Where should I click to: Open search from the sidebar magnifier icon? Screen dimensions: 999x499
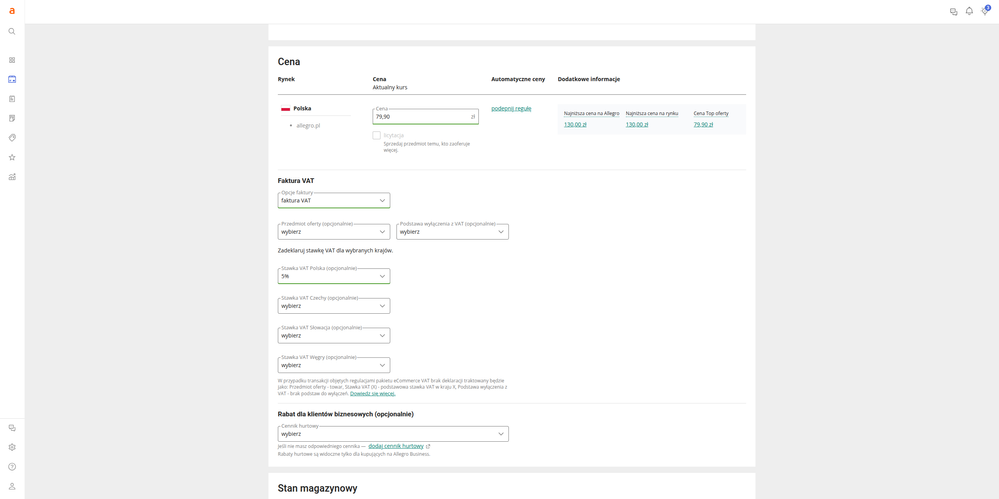12,31
